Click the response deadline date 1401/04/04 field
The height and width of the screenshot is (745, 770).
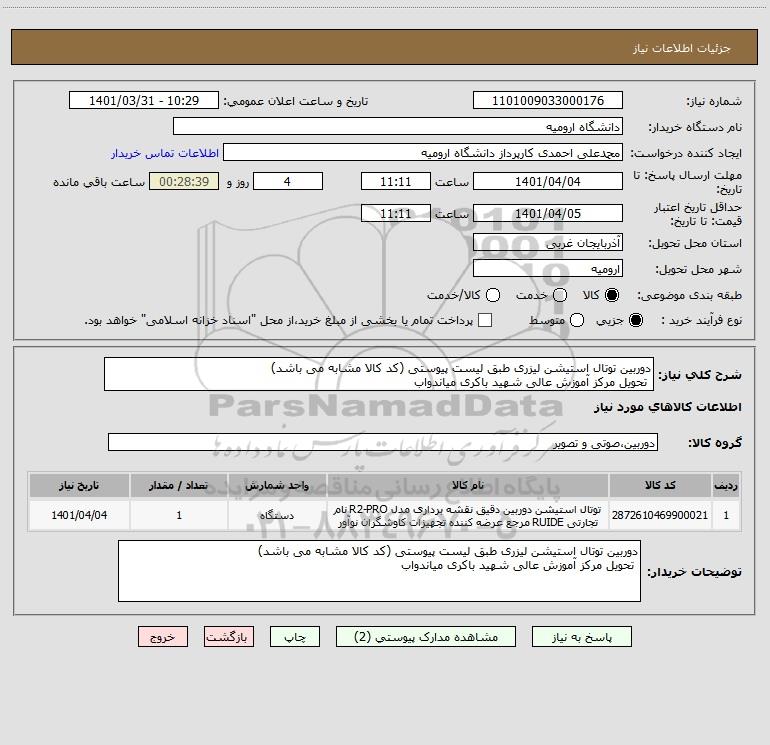point(548,182)
